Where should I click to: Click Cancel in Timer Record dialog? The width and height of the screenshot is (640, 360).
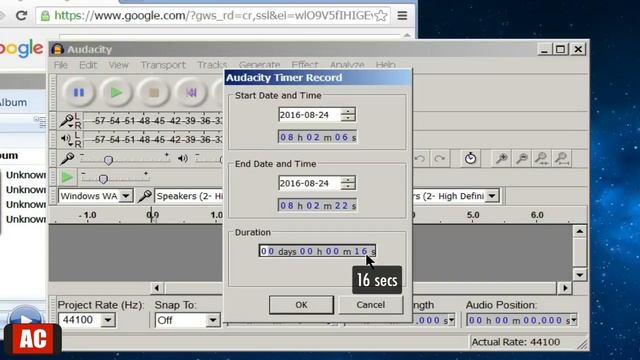pos(371,305)
